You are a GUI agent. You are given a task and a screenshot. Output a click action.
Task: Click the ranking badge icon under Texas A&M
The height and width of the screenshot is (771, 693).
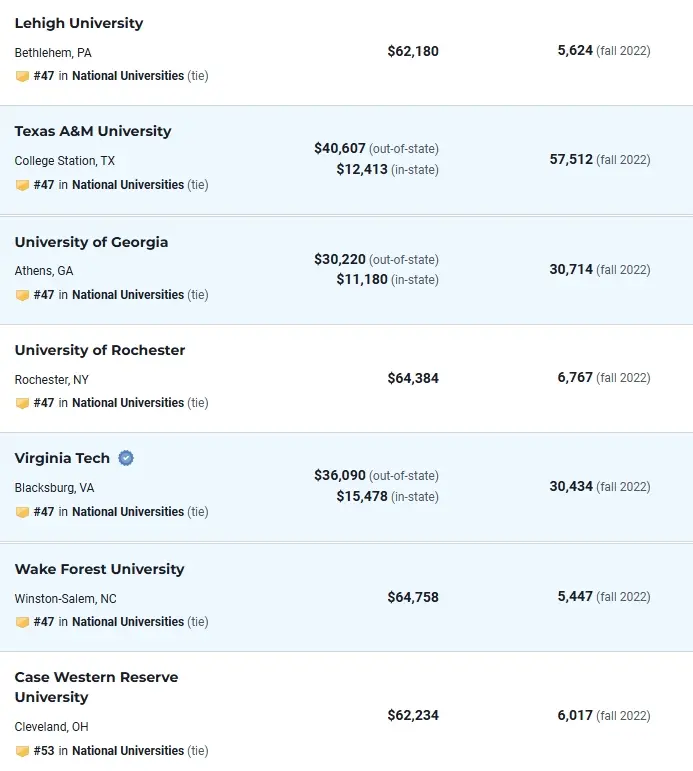pyautogui.click(x=22, y=185)
